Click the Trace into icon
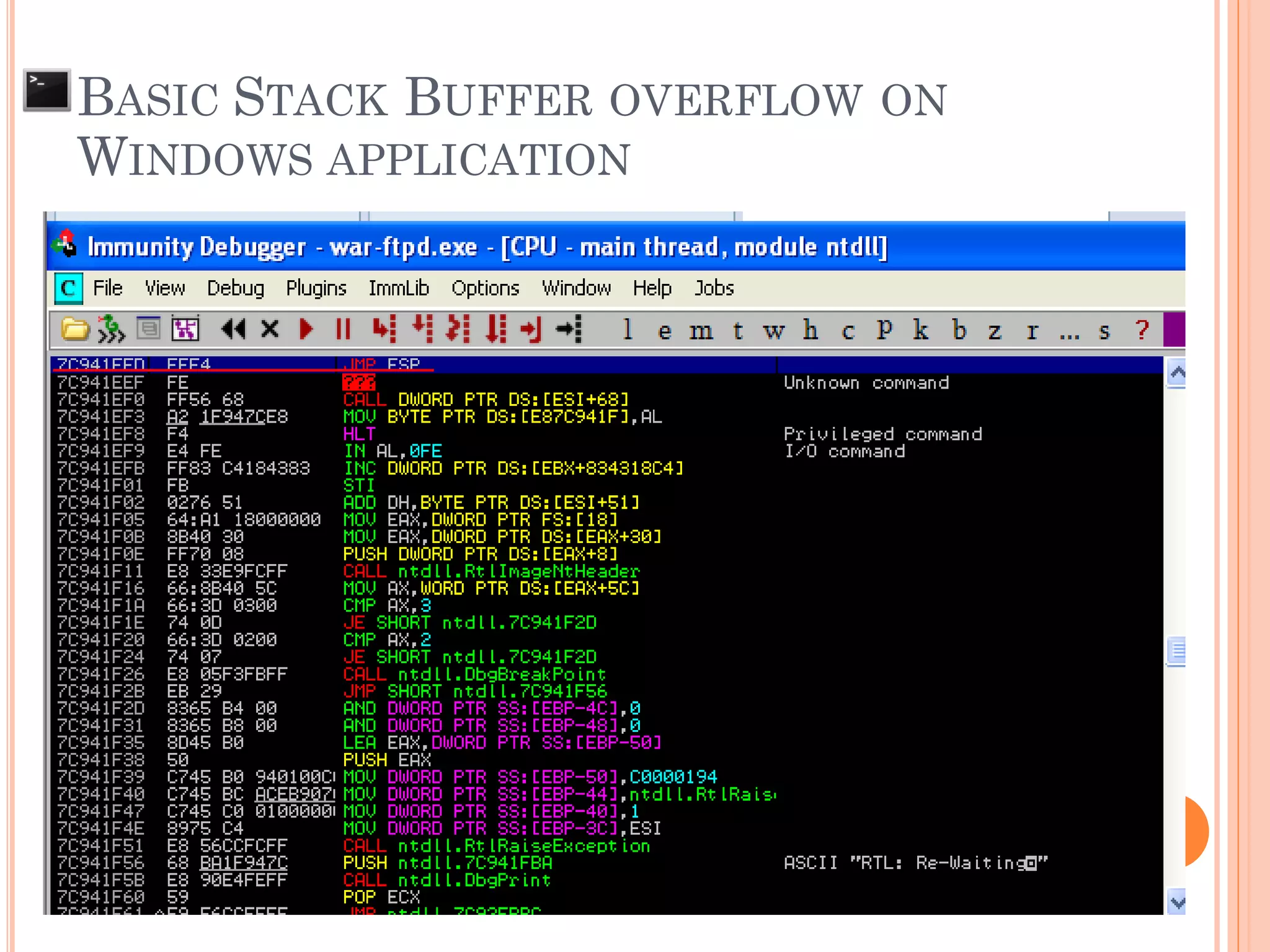The height and width of the screenshot is (952, 1270). 459,329
